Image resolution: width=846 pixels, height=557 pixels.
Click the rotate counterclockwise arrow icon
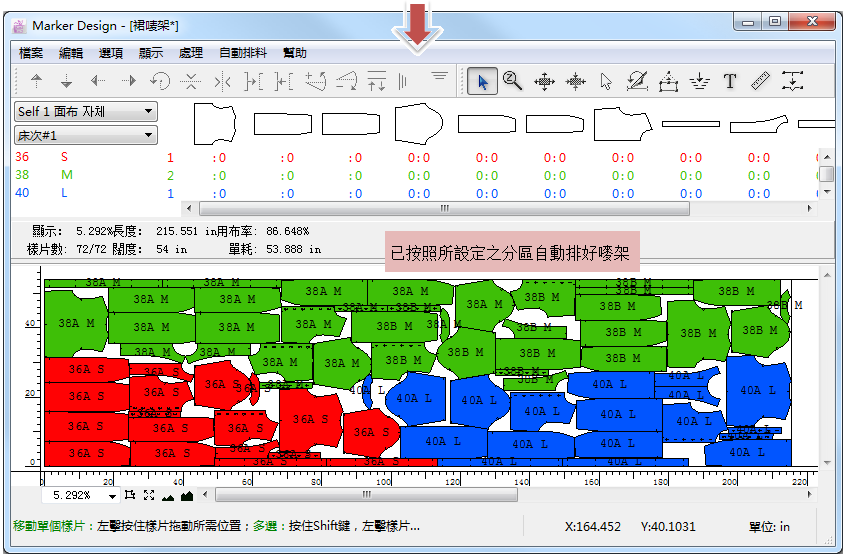click(160, 82)
